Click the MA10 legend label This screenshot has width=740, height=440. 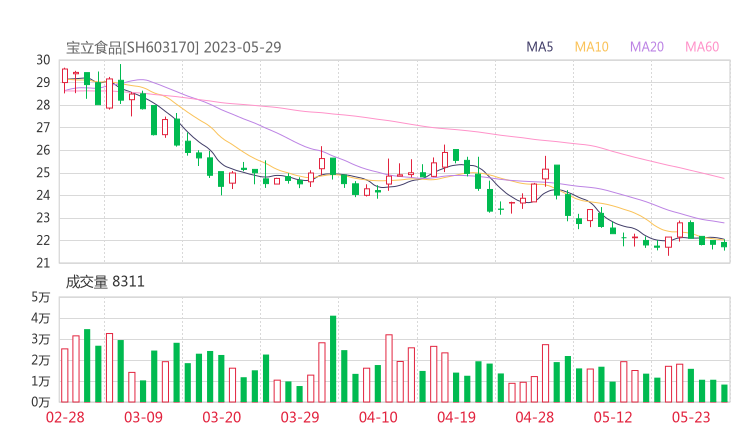point(591,47)
